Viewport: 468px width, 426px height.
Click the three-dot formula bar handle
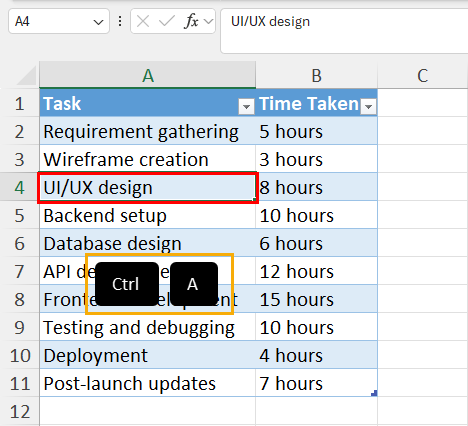(120, 22)
